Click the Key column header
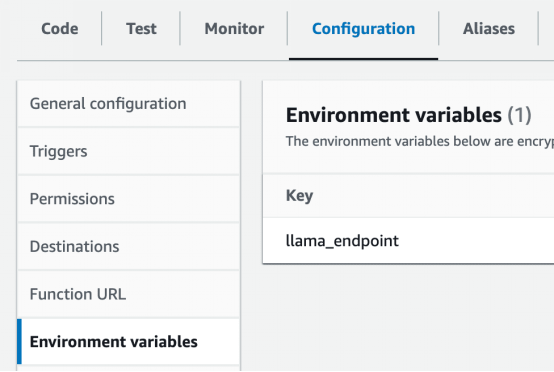 pyautogui.click(x=299, y=196)
